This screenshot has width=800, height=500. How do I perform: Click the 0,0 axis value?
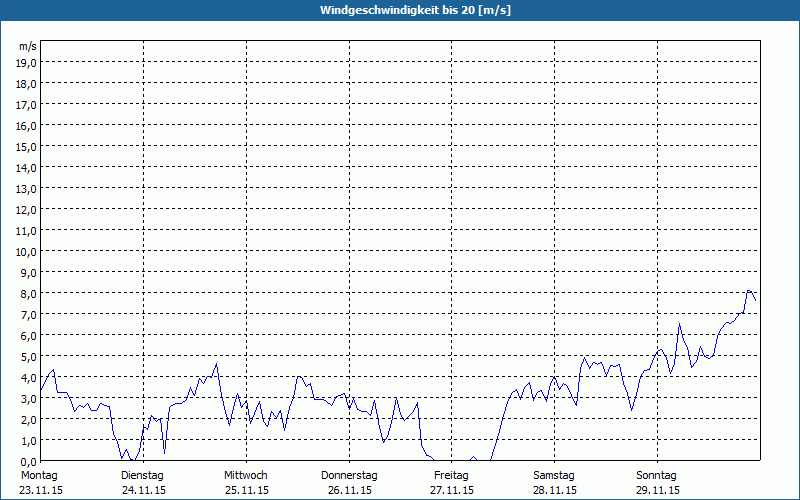pos(29,462)
